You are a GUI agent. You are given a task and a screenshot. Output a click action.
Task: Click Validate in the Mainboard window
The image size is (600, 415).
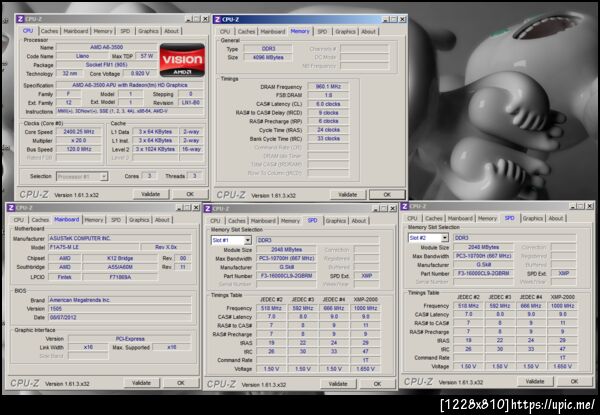[x=141, y=383]
